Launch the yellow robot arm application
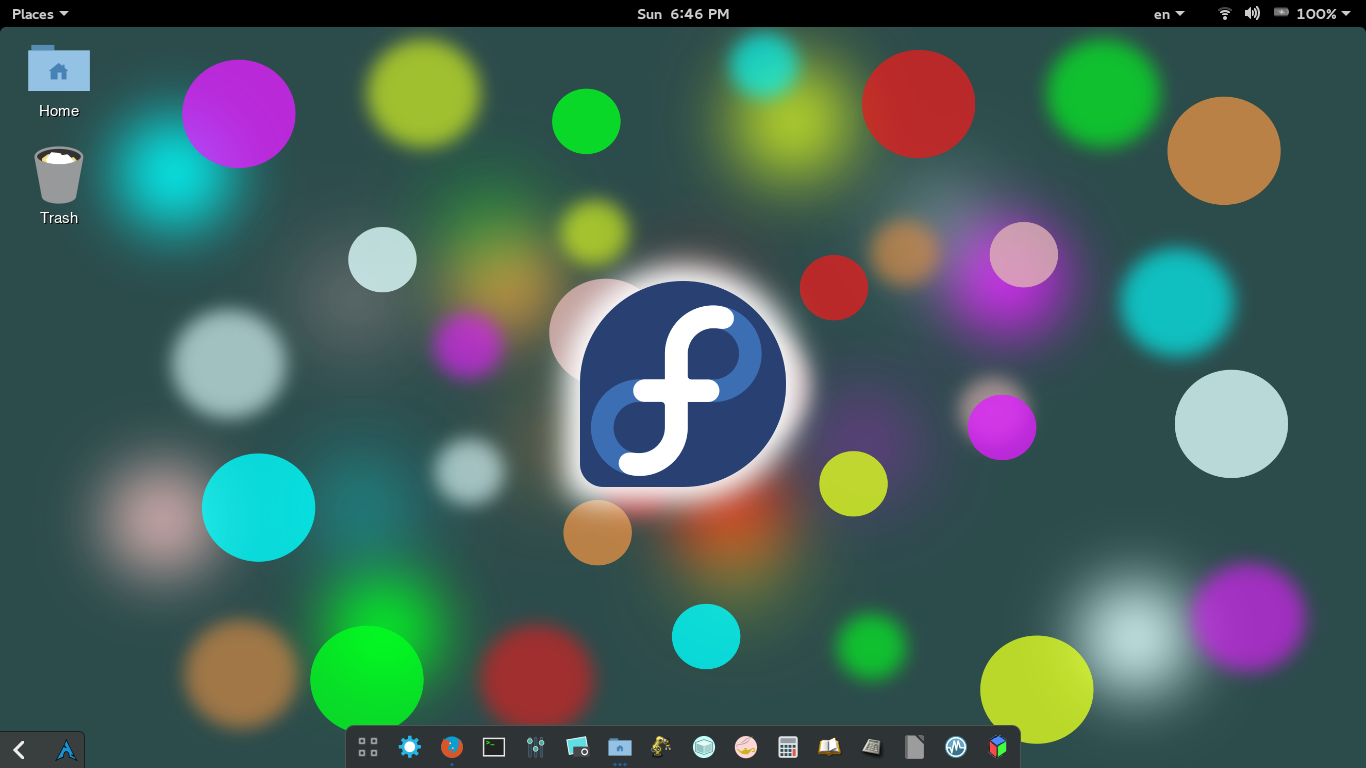 click(x=661, y=747)
